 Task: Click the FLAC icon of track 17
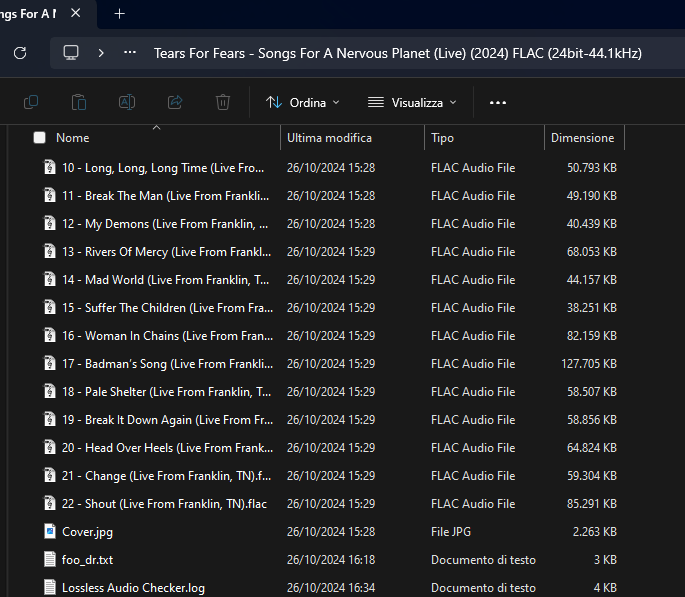click(x=50, y=363)
